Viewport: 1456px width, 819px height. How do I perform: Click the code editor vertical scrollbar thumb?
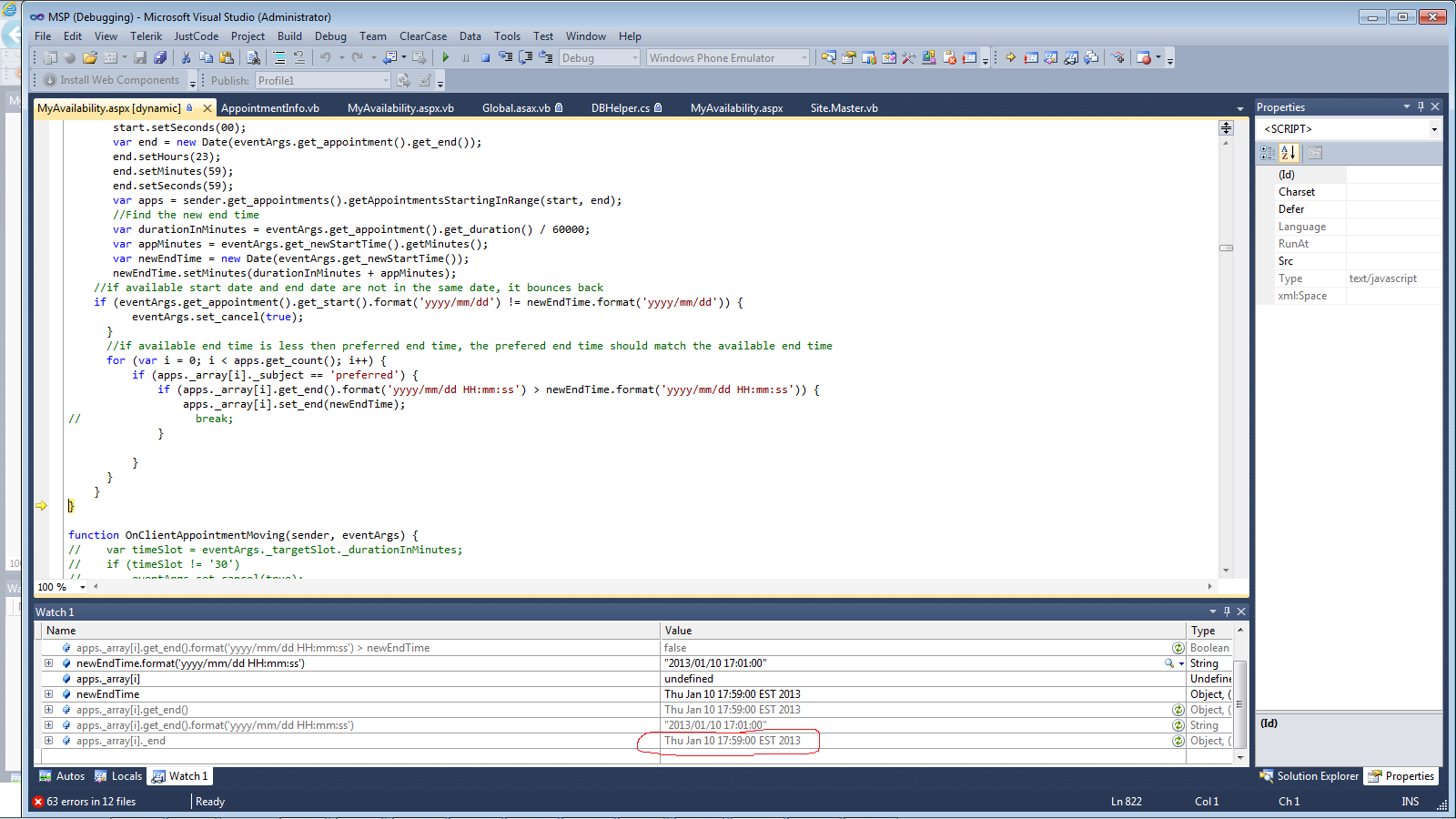[1226, 248]
